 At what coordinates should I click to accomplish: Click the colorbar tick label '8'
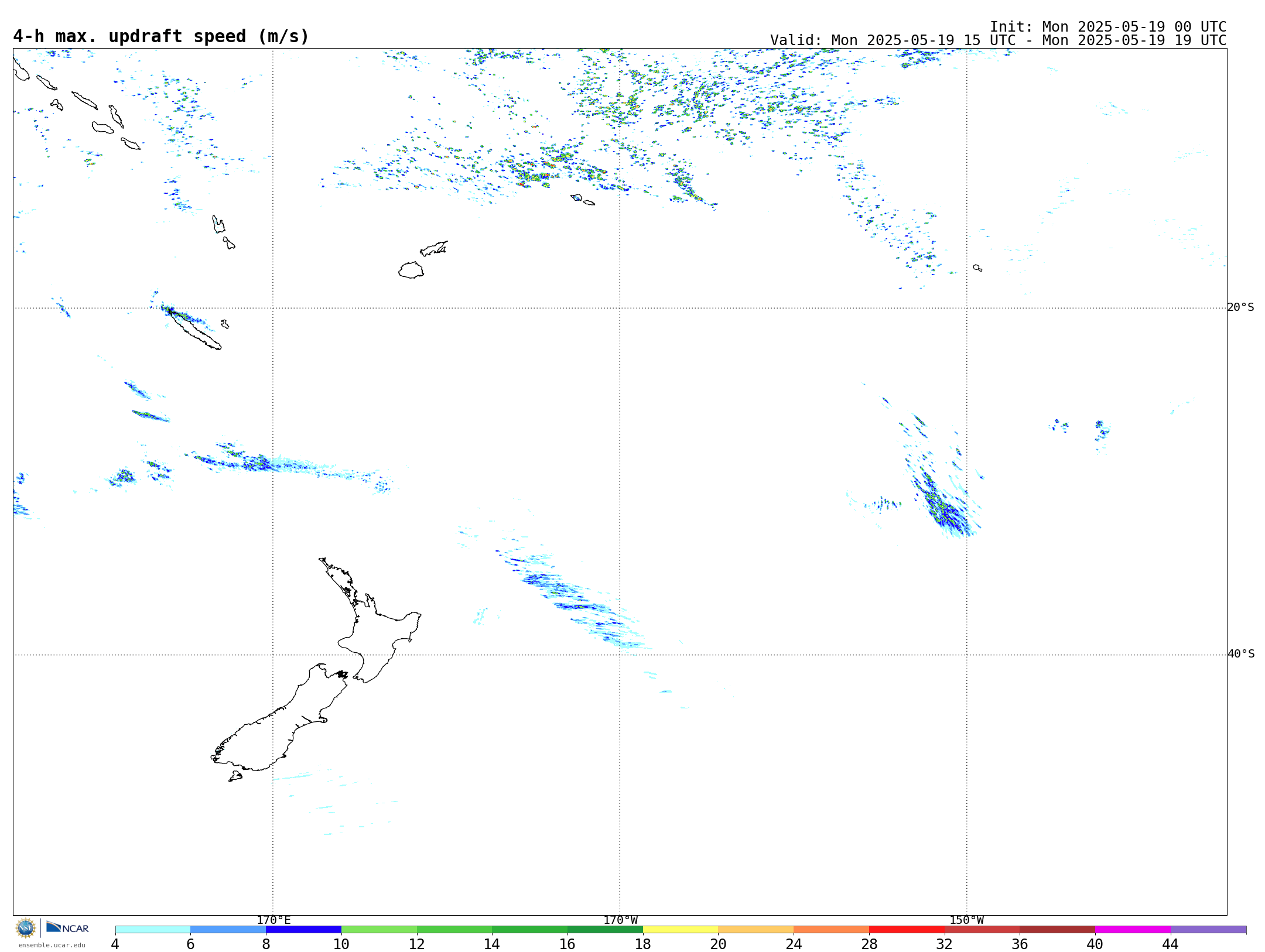click(266, 944)
